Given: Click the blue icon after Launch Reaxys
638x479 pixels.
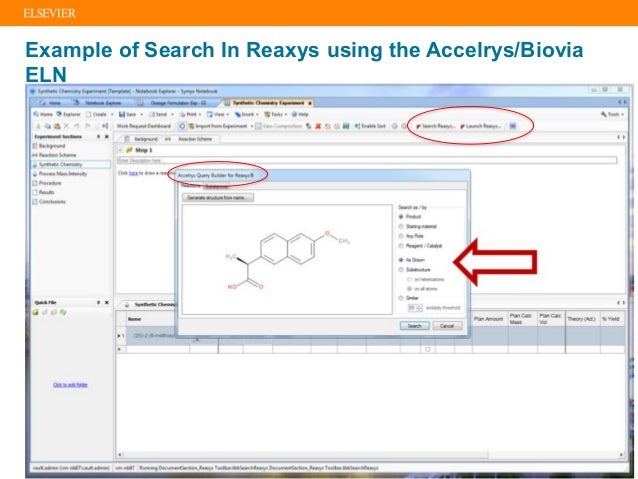Looking at the screenshot, I should pos(513,126).
